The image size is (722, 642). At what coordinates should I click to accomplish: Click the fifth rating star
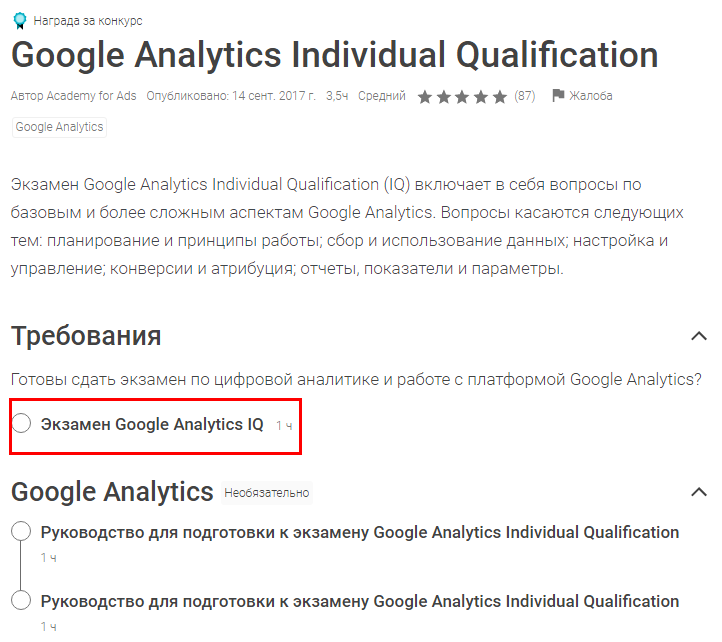click(500, 97)
